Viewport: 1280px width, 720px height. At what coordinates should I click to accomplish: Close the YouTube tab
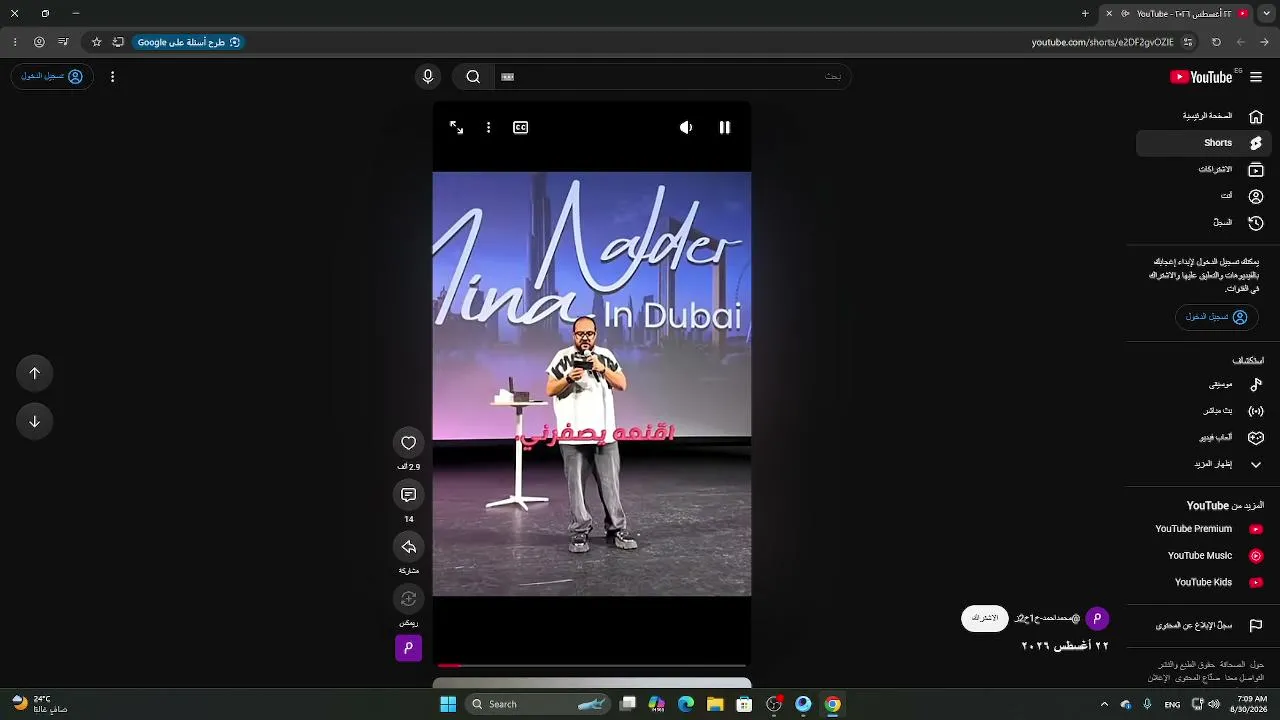click(x=1109, y=14)
